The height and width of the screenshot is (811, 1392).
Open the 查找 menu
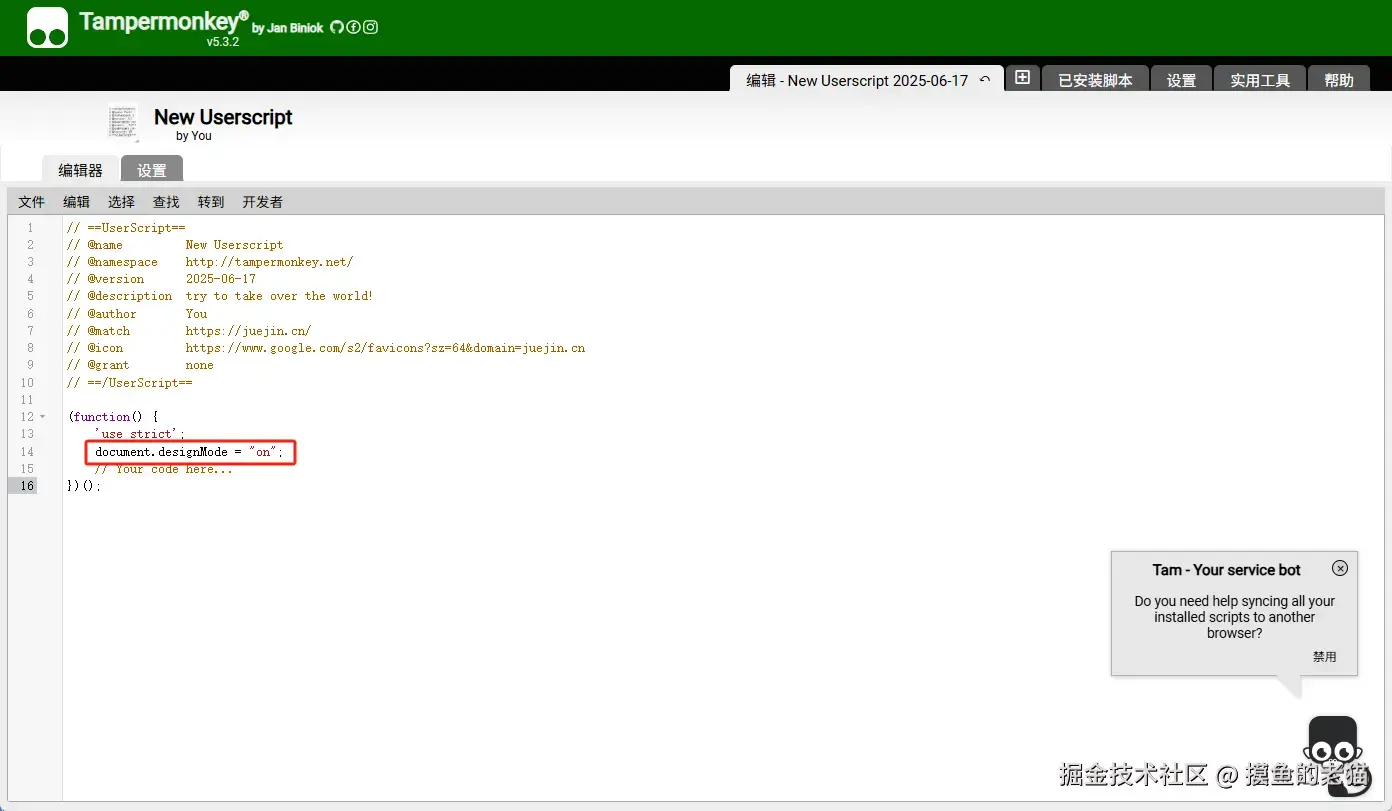pos(166,202)
